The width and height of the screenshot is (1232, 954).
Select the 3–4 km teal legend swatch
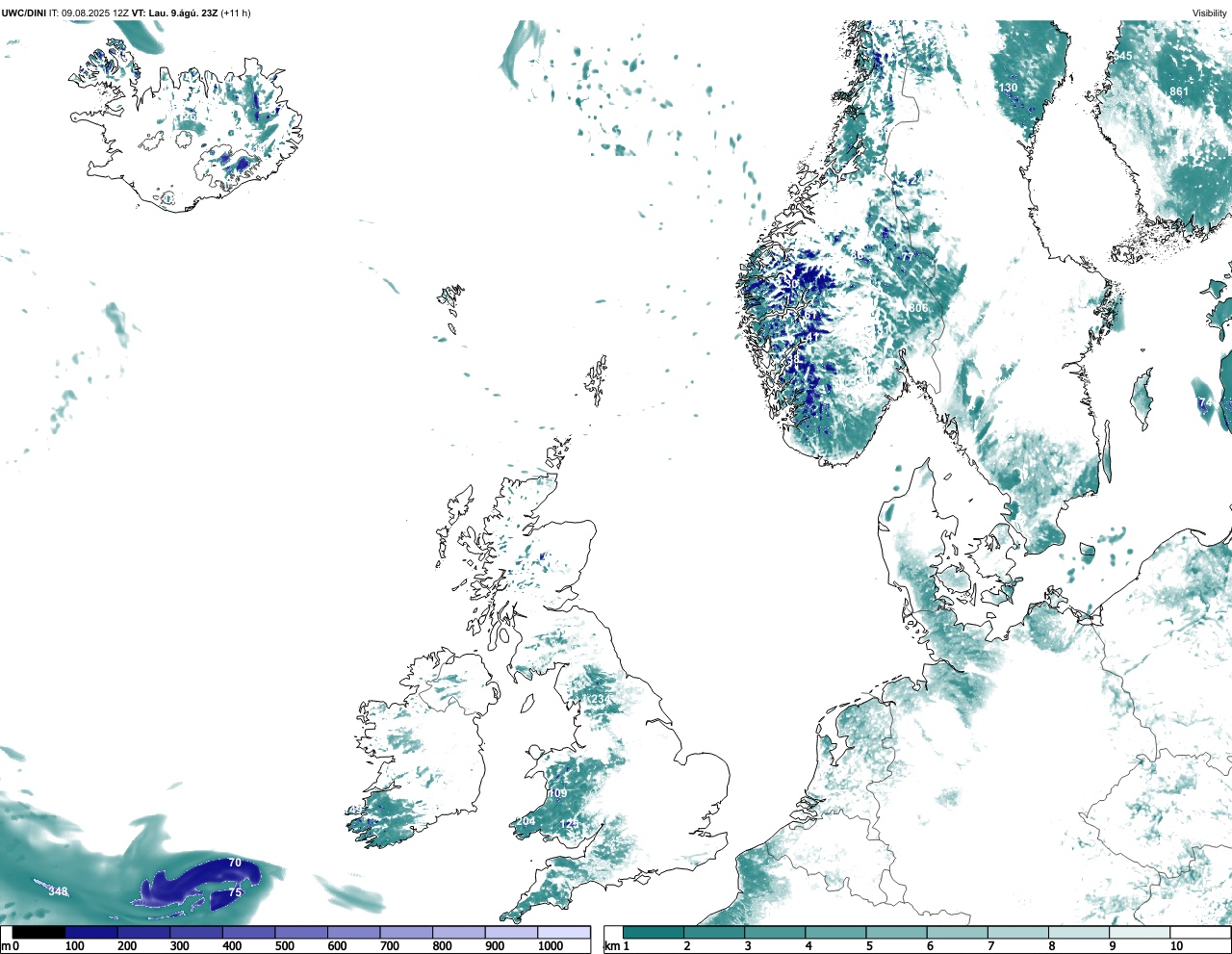point(775,932)
